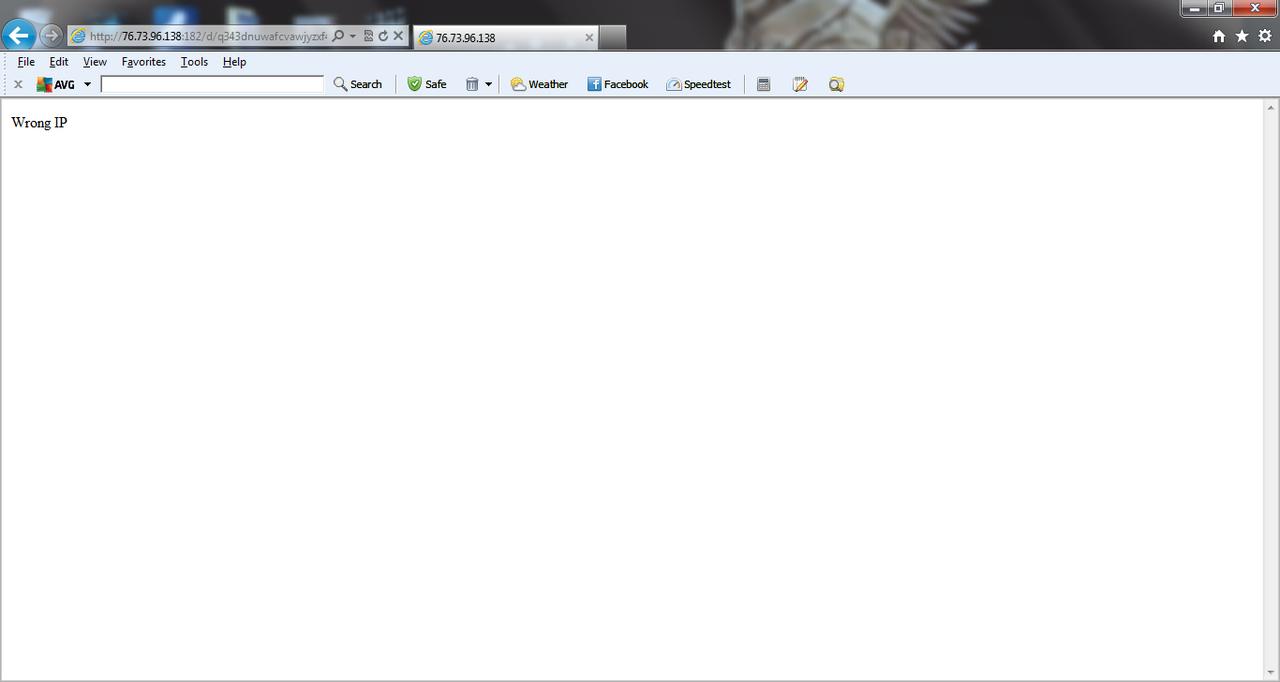The image size is (1280, 682).
Task: Expand the AVG logo dropdown arrow
Action: pos(87,85)
